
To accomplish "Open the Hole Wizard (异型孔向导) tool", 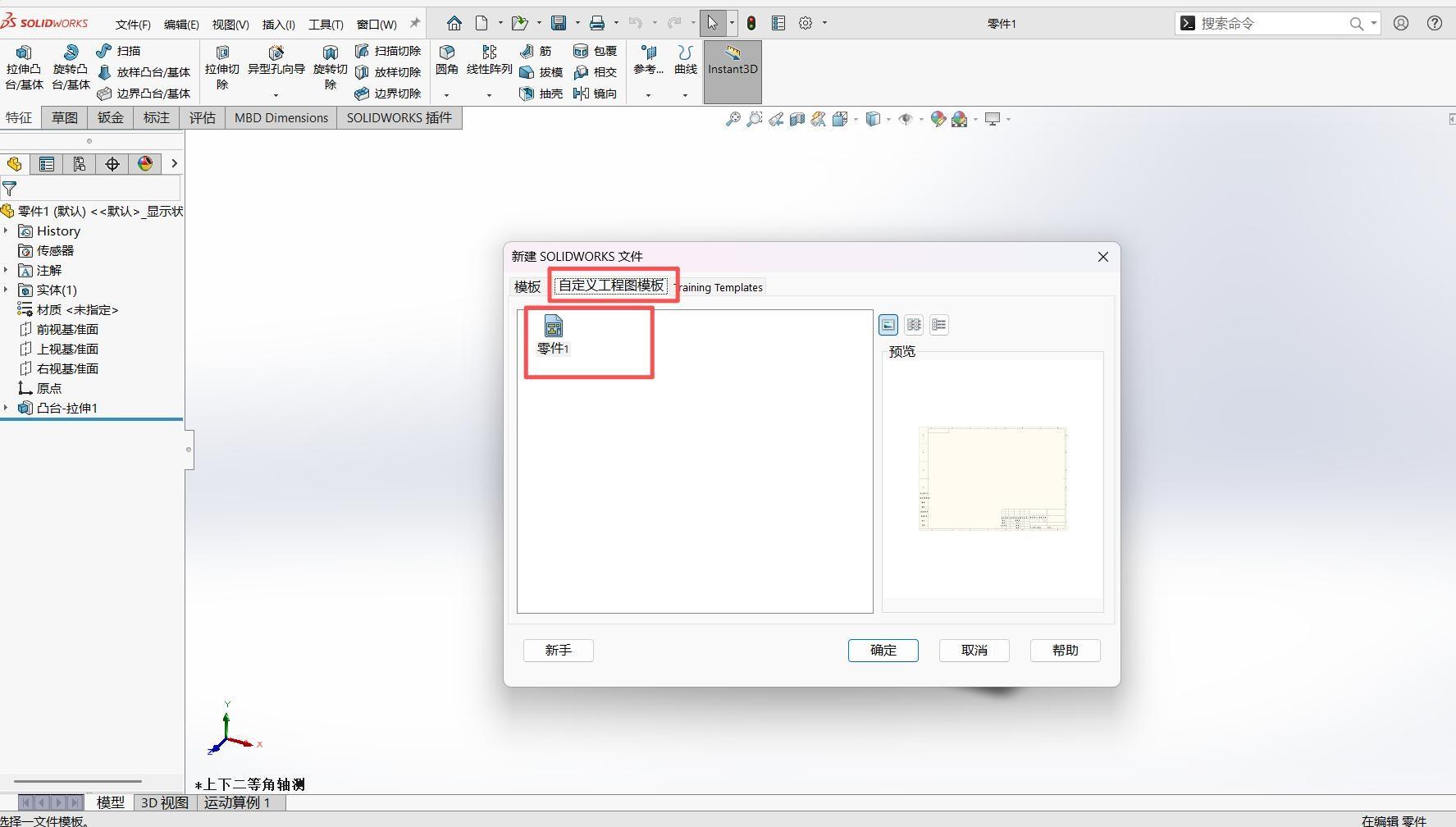I will click(x=276, y=62).
